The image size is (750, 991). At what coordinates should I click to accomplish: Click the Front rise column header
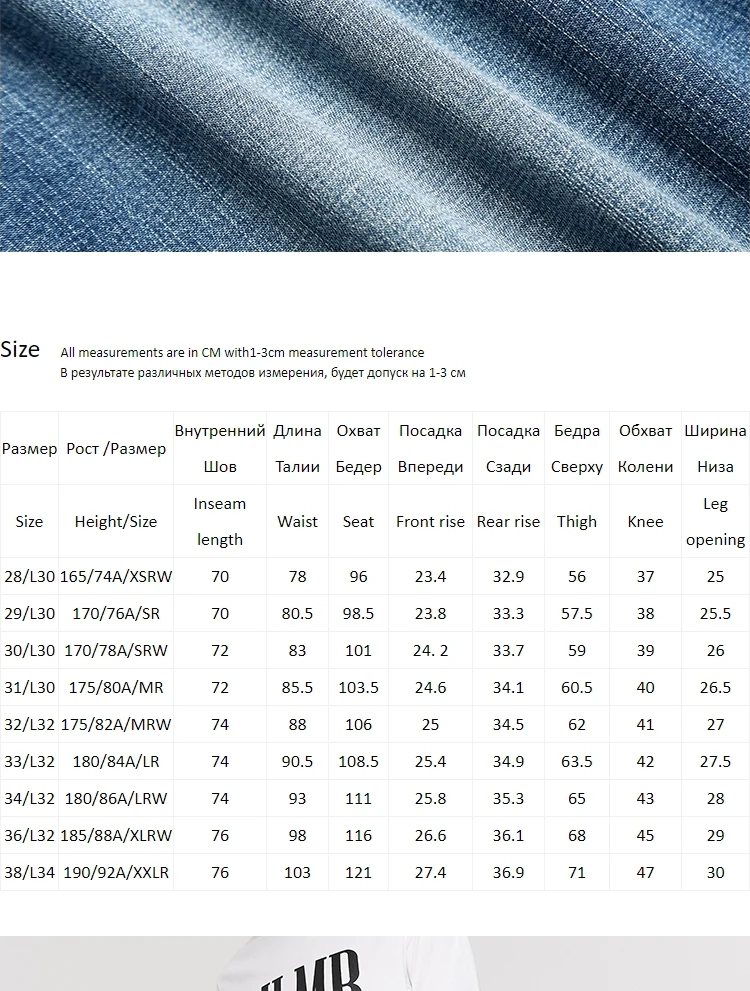click(430, 521)
